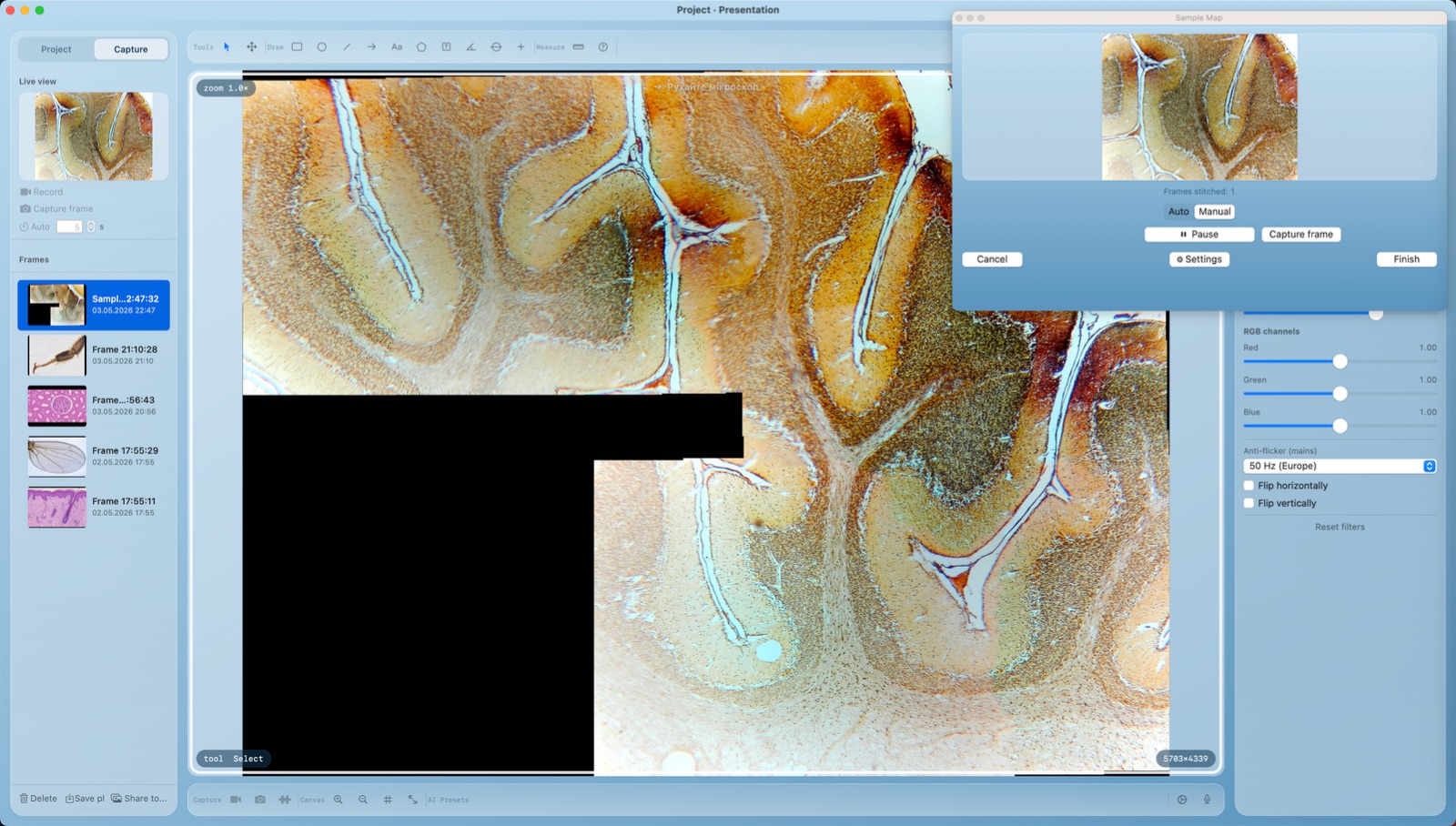Open Settings in Sample Map window

[1199, 259]
